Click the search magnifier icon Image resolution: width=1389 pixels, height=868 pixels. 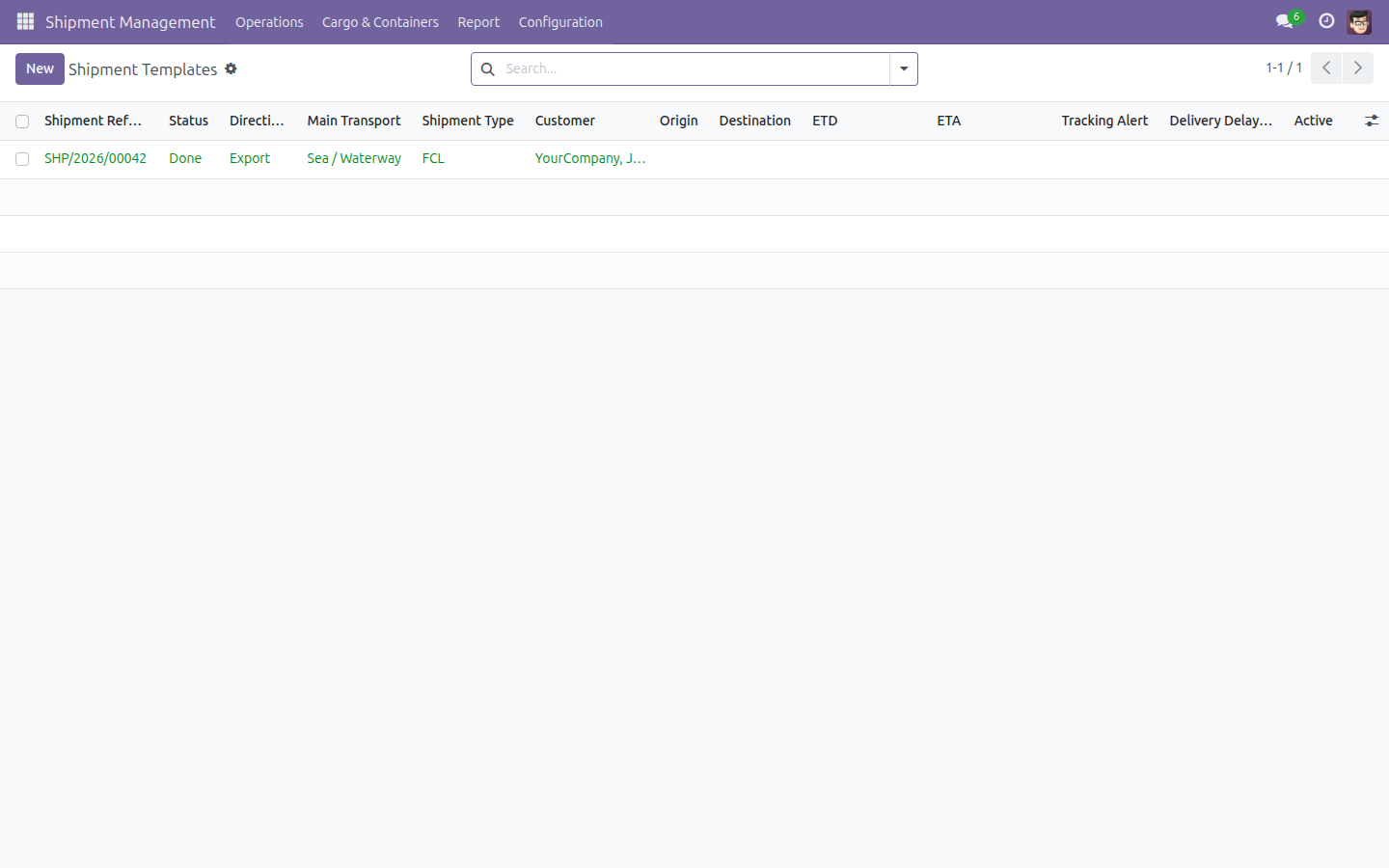(x=488, y=68)
